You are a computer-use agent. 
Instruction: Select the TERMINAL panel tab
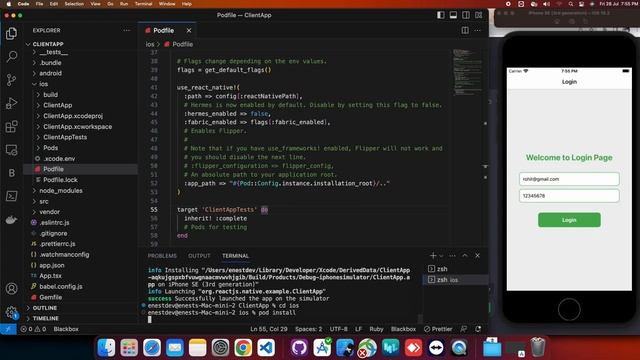(x=236, y=256)
